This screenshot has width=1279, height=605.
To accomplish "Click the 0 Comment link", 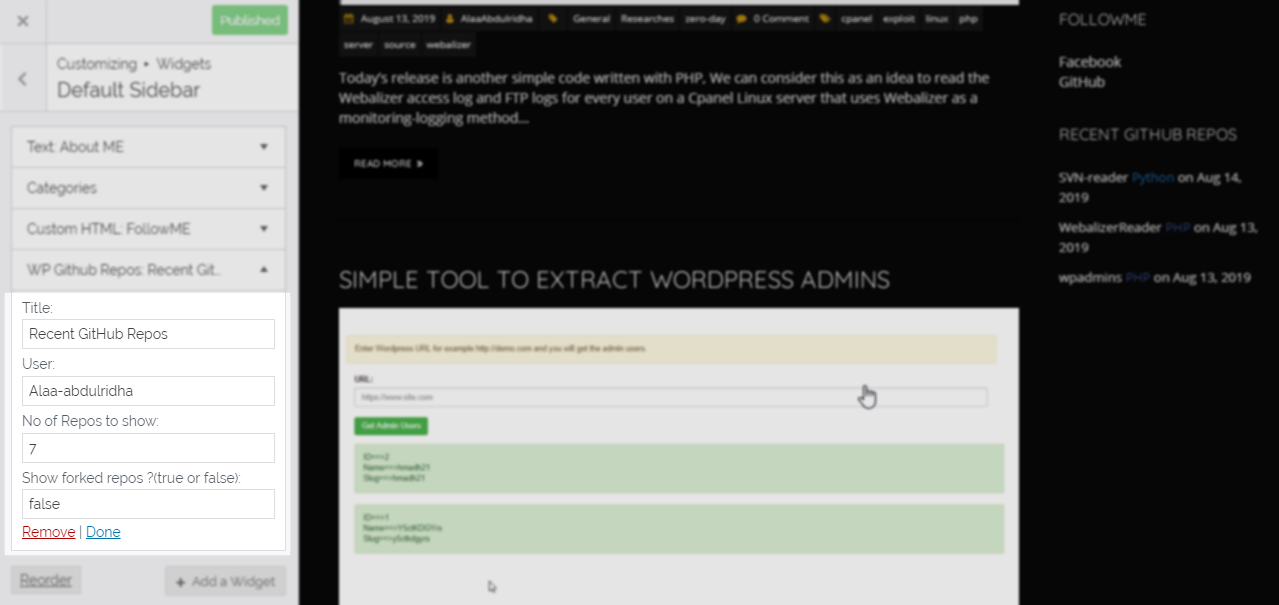I will (781, 19).
